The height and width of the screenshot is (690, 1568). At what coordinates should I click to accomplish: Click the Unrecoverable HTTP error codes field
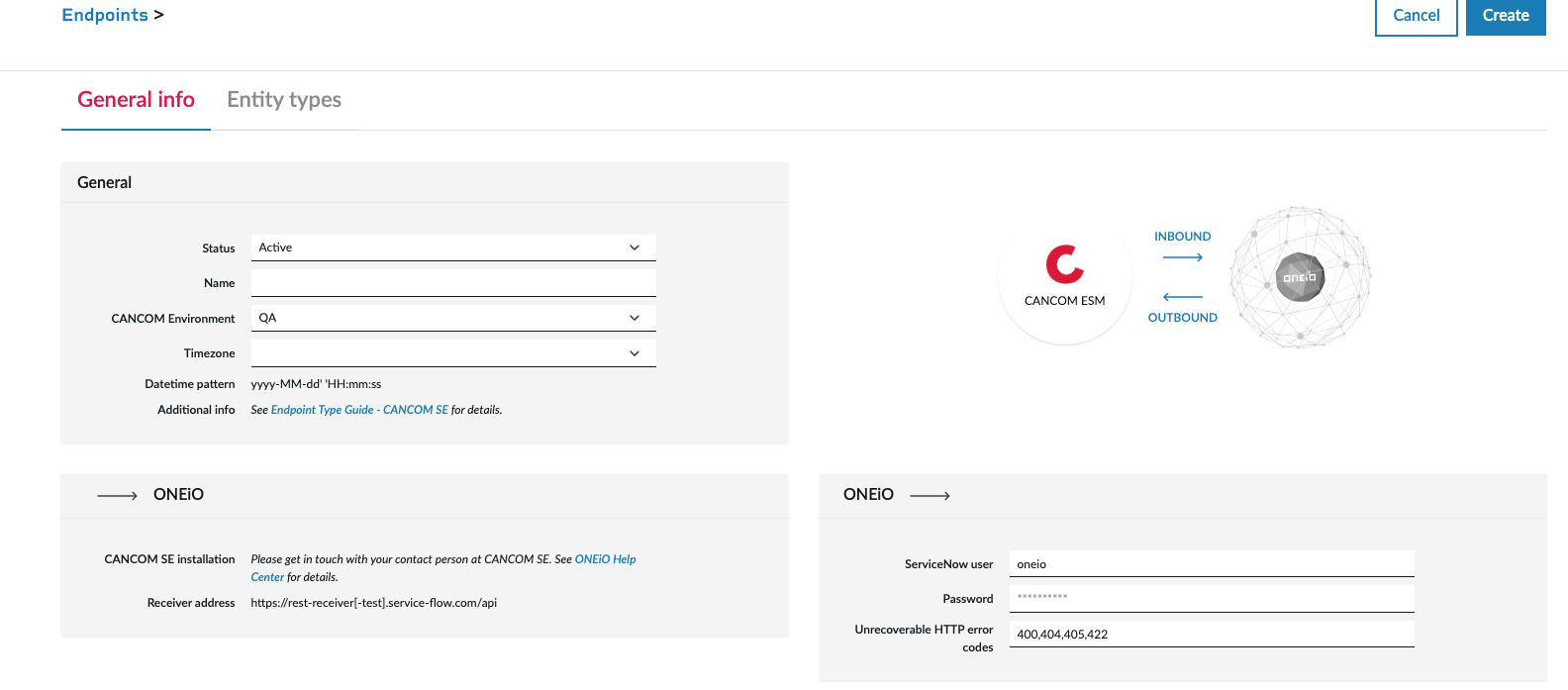(x=1212, y=635)
